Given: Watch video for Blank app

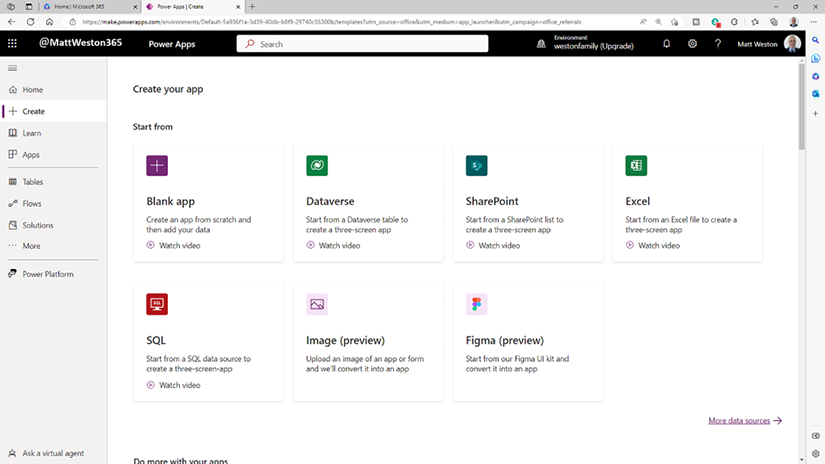Looking at the screenshot, I should 174,245.
